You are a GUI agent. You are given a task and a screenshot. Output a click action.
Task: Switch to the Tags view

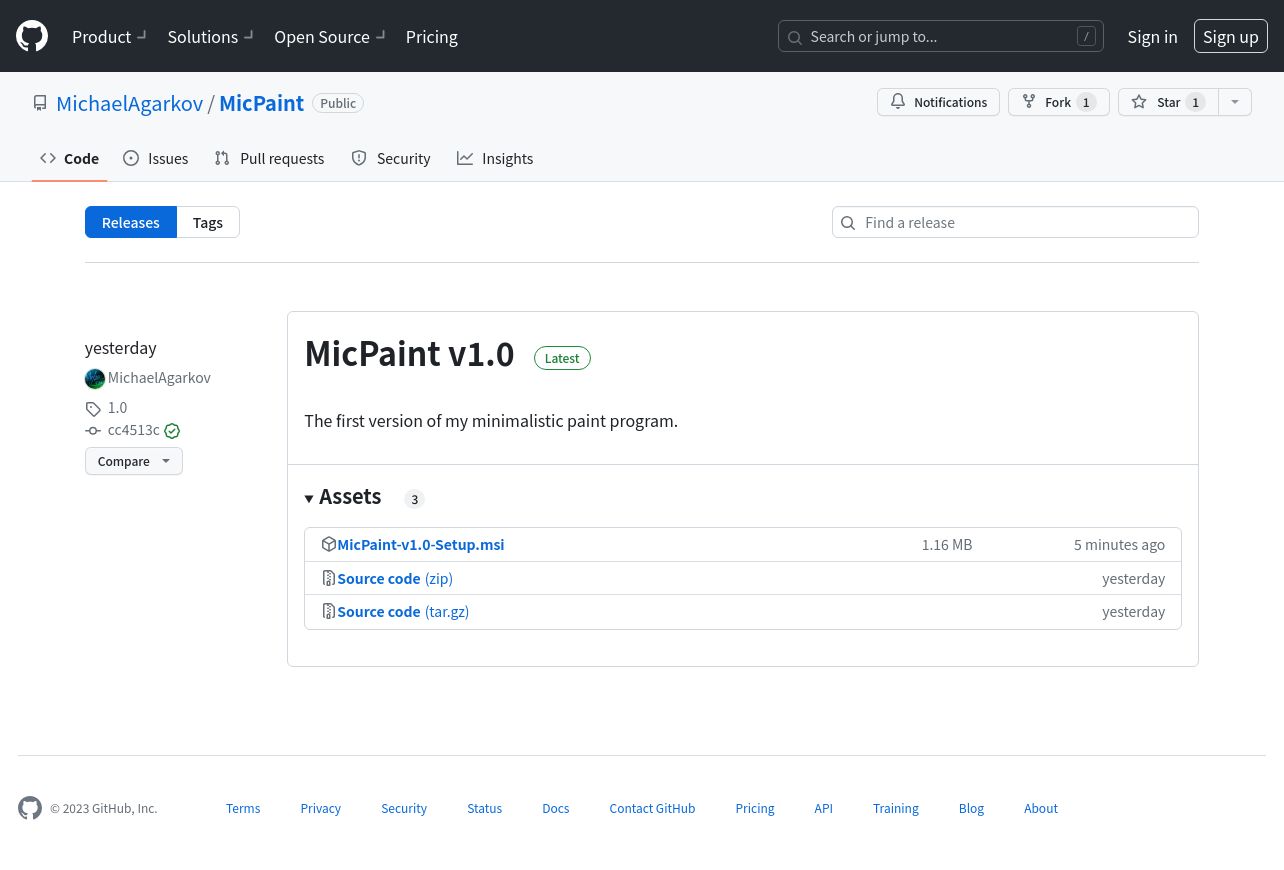(x=208, y=222)
